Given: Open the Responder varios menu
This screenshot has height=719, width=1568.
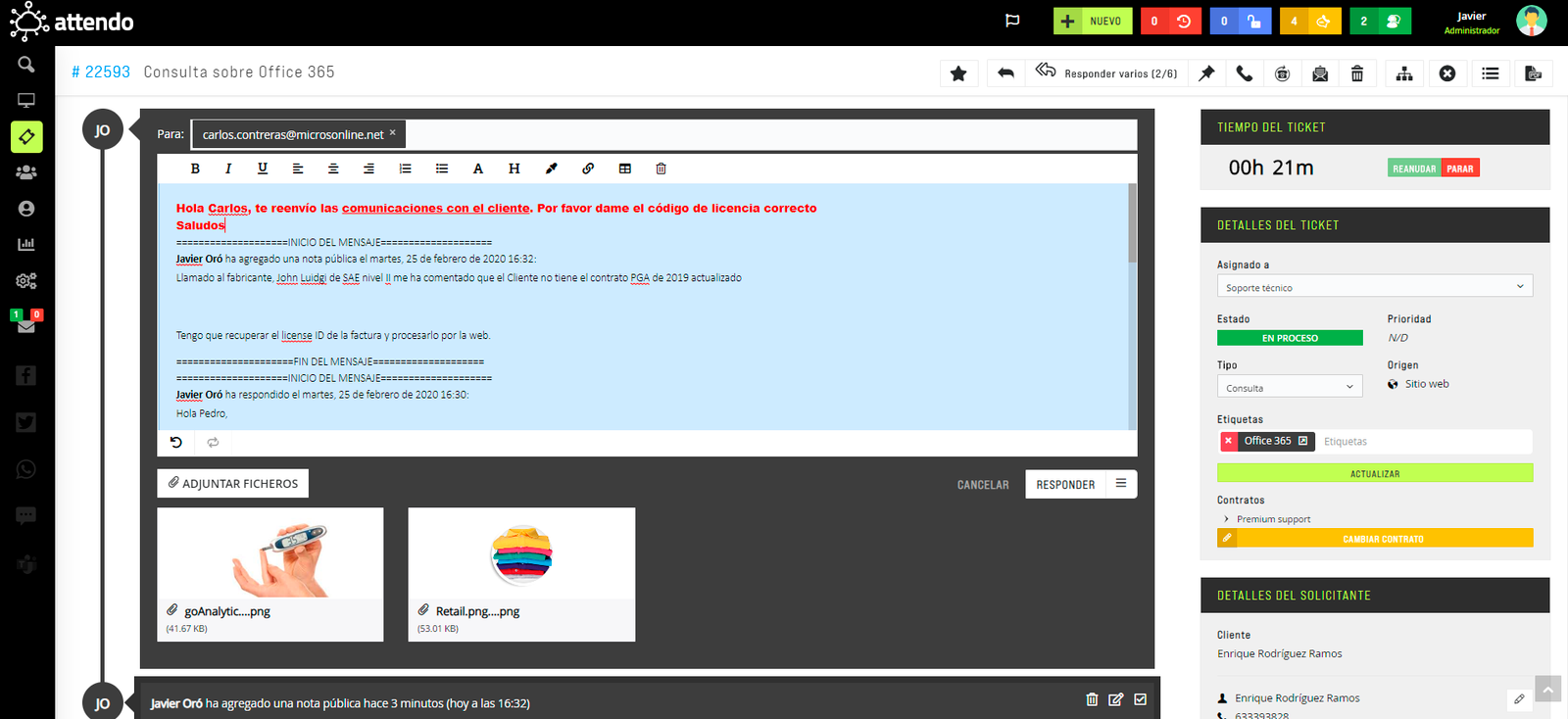Looking at the screenshot, I should click(x=1106, y=73).
